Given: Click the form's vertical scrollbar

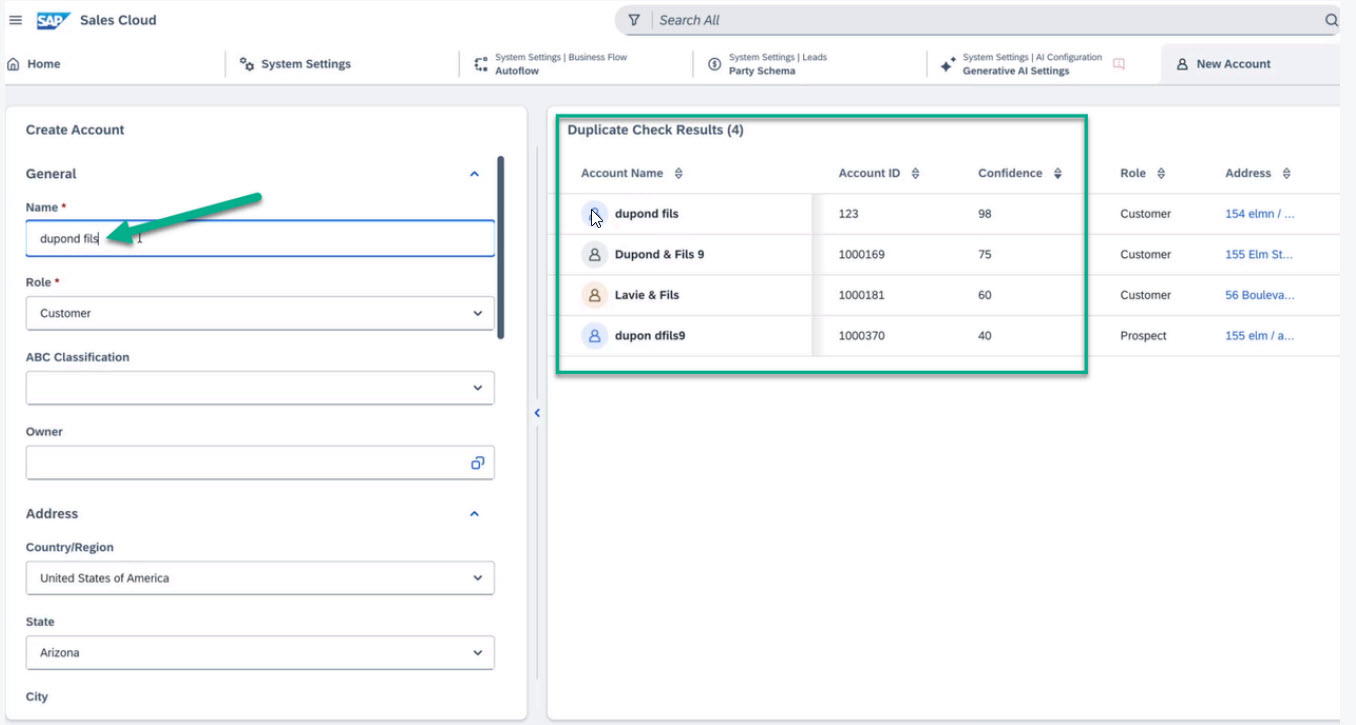Looking at the screenshot, I should (x=500, y=247).
